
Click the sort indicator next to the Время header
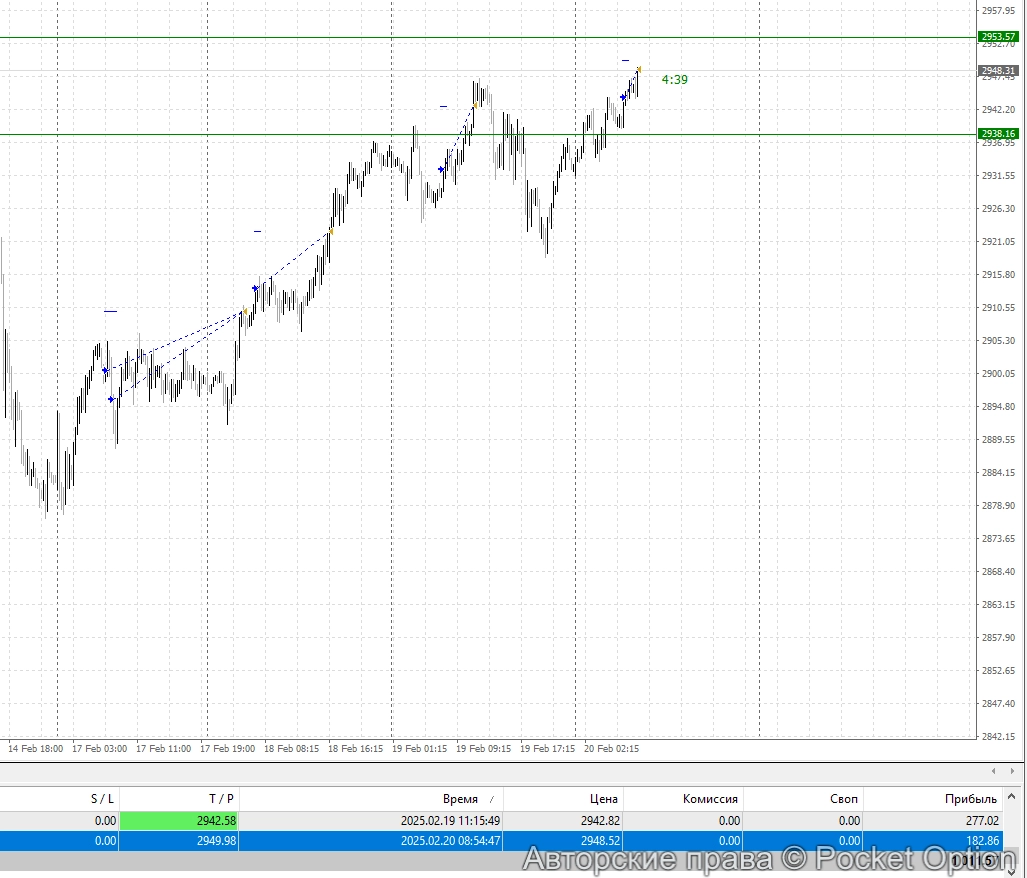494,798
